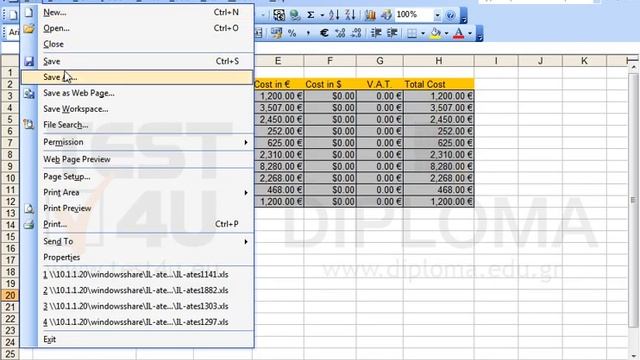Expand the Permission submenu
Image resolution: width=640 pixels, height=360 pixels.
pos(137,142)
